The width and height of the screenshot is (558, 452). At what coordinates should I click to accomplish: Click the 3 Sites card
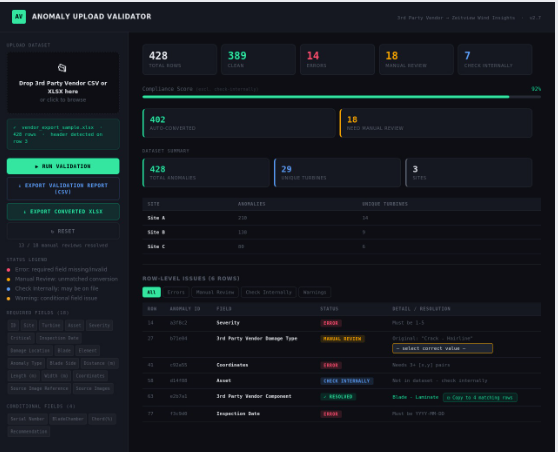click(x=469, y=173)
